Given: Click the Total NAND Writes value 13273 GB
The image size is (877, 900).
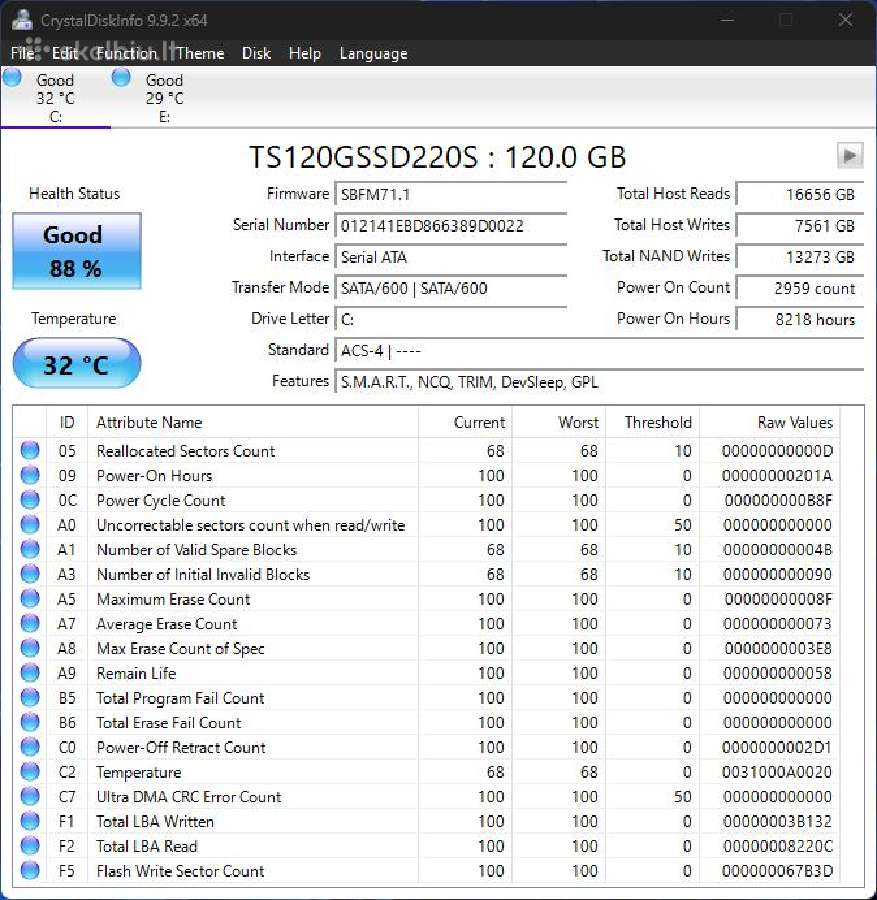Looking at the screenshot, I should (800, 257).
